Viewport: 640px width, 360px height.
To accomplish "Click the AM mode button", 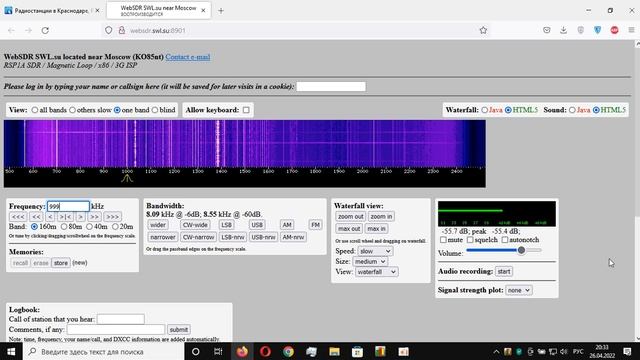I will coord(287,225).
